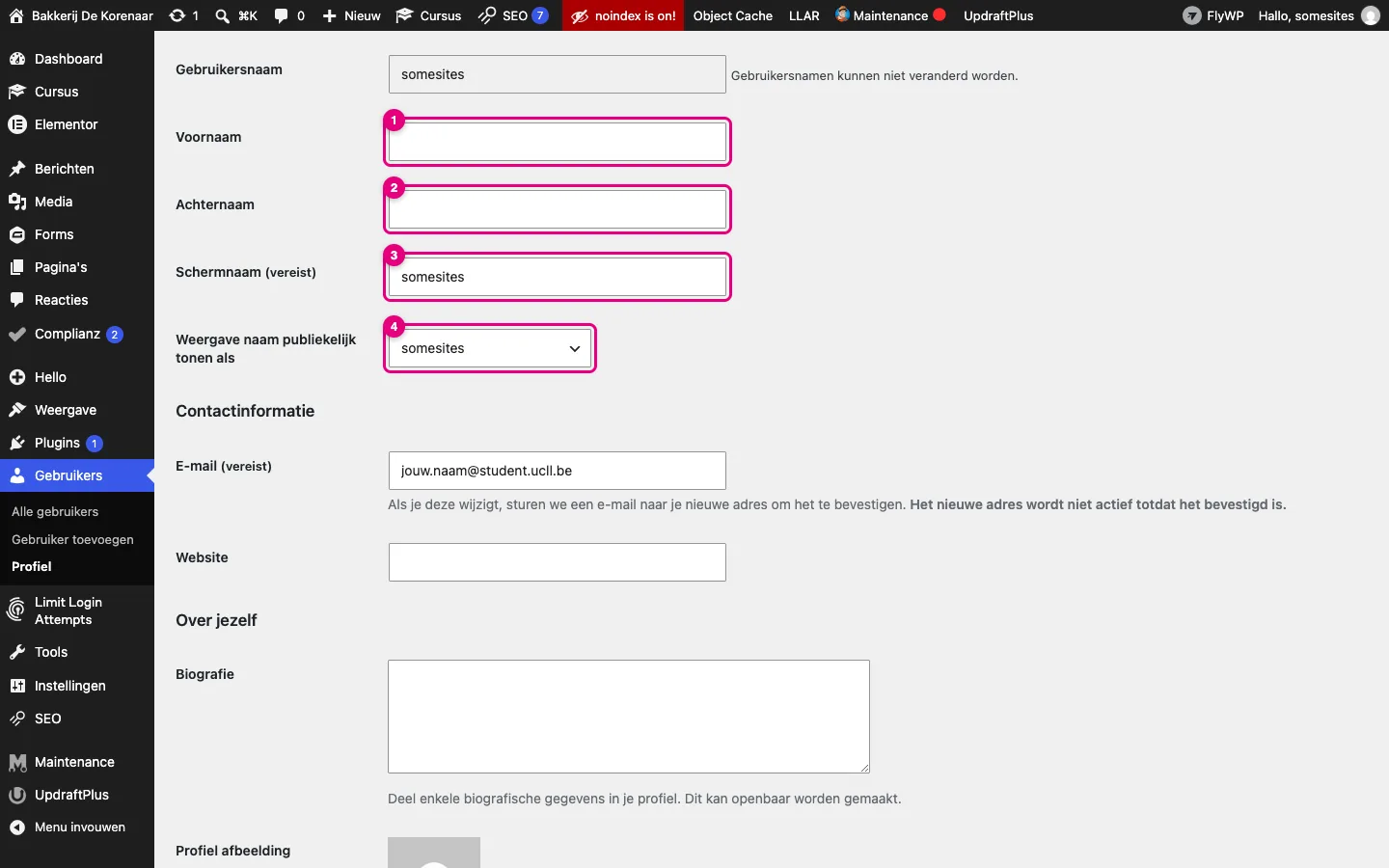Click the search magnifier icon in admin bar
The image size is (1389, 868).
pyautogui.click(x=222, y=15)
